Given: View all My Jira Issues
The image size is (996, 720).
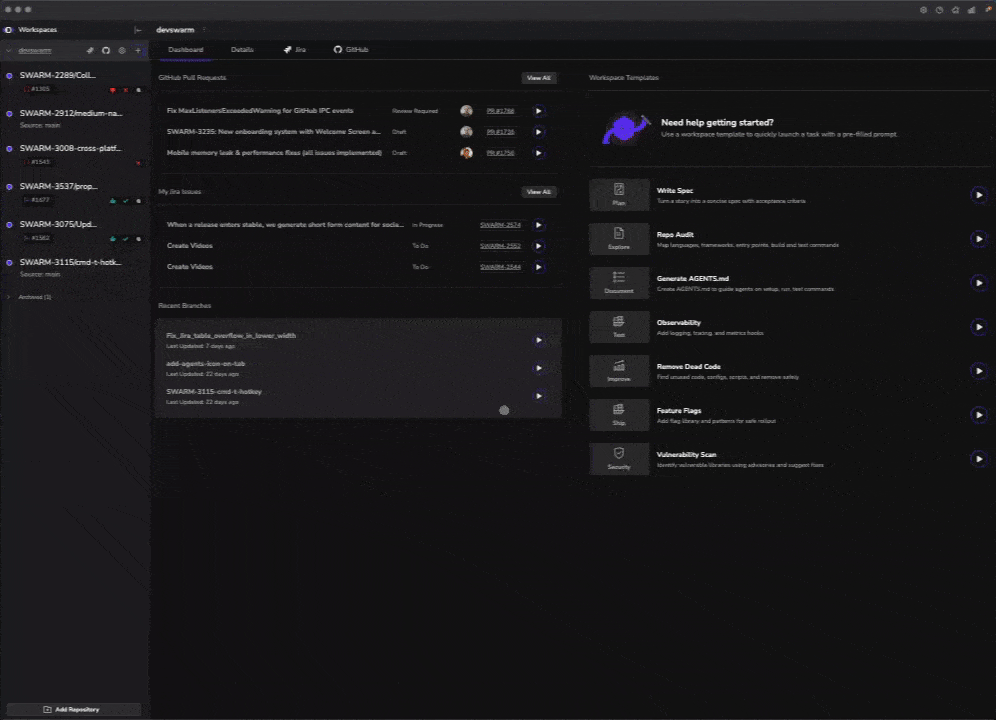Looking at the screenshot, I should click(539, 192).
